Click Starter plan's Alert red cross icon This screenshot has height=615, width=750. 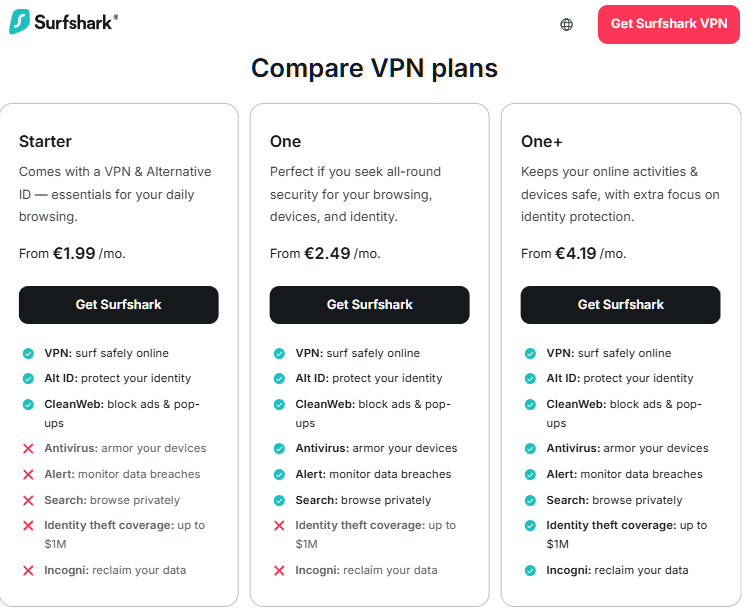27,475
